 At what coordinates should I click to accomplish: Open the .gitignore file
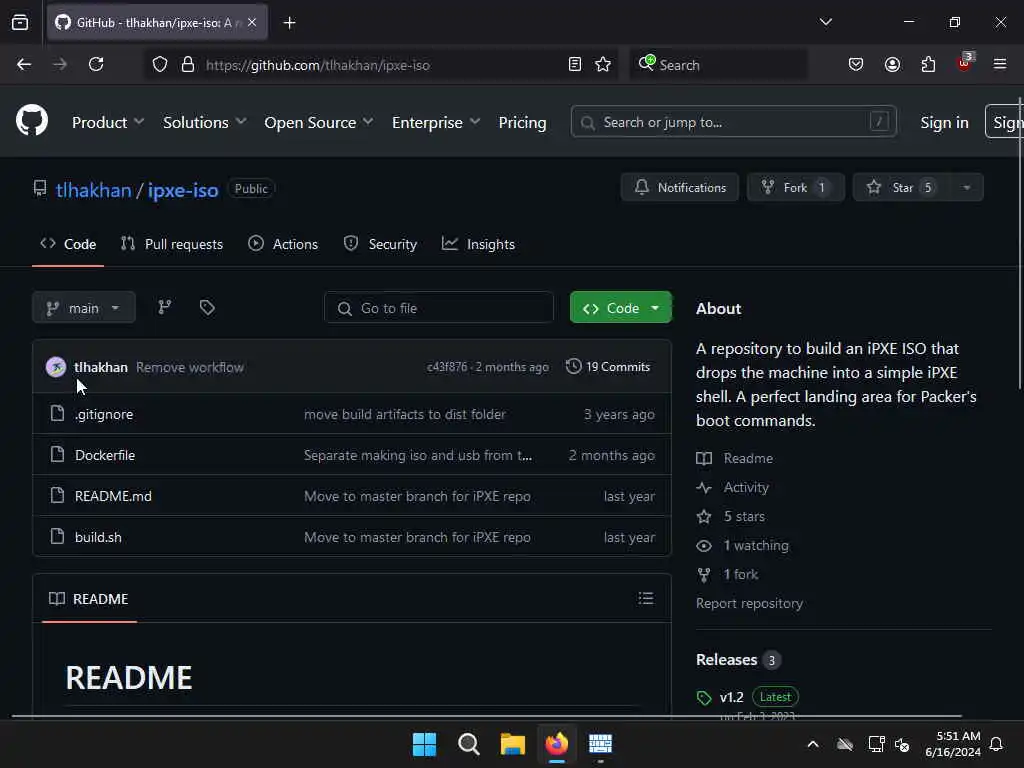tap(104, 414)
